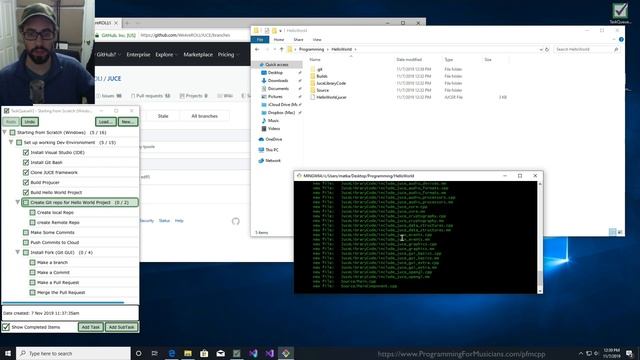Open notification center in system tray
The width and height of the screenshot is (640, 360).
(x=629, y=353)
